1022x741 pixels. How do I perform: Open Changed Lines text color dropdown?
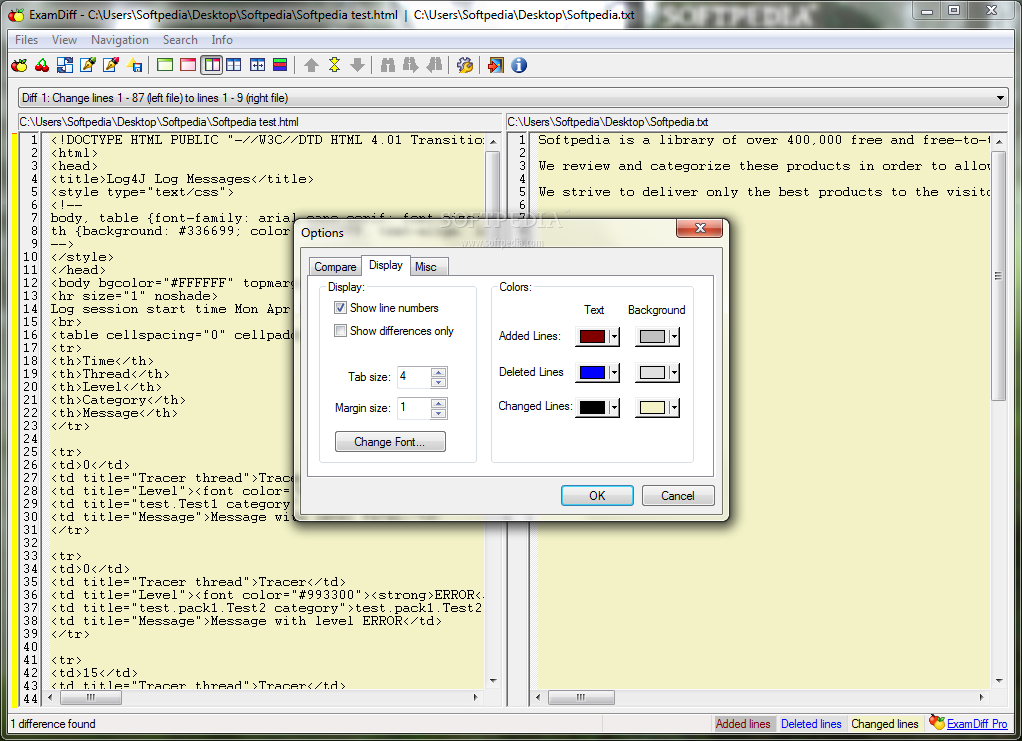613,407
